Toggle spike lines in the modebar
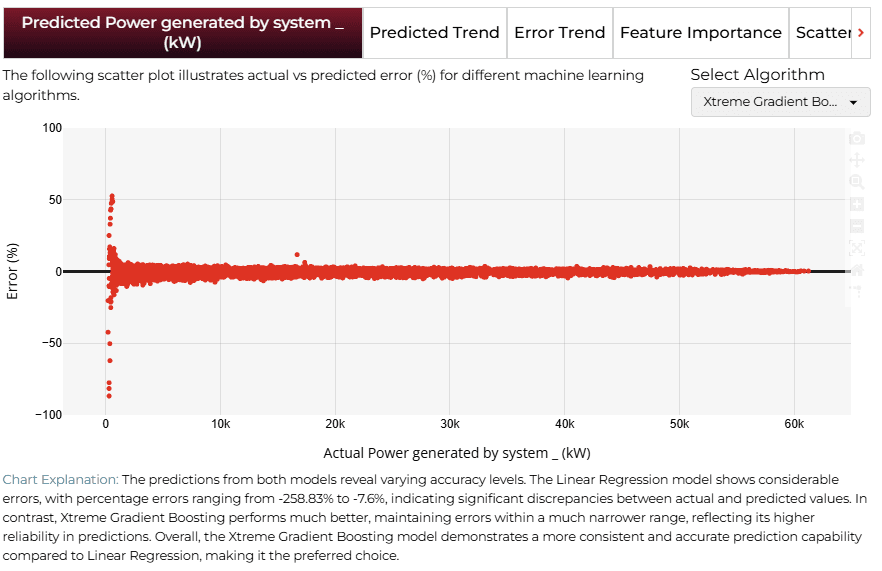882x571 pixels. 857,291
